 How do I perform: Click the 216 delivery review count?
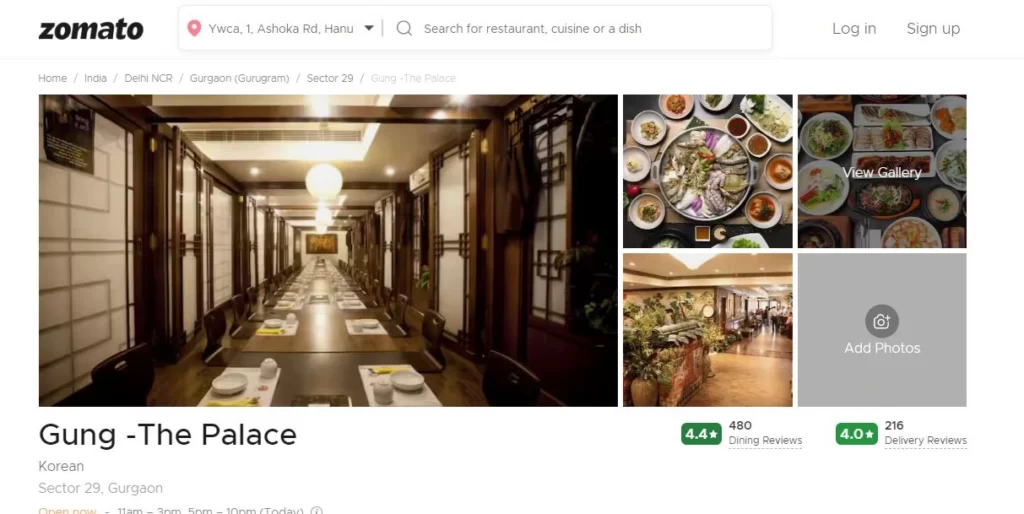click(894, 426)
